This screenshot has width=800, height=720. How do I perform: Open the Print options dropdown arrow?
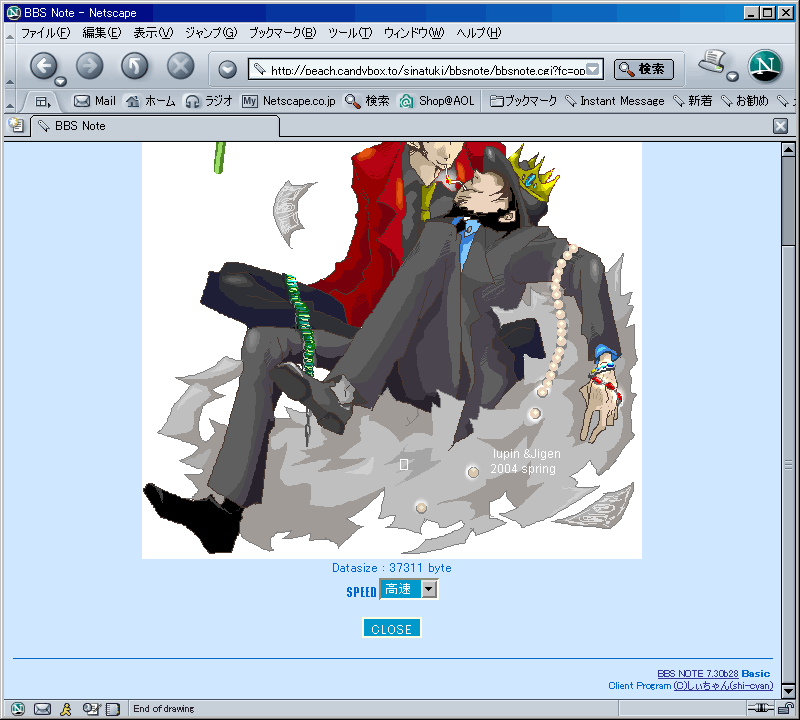(x=733, y=77)
